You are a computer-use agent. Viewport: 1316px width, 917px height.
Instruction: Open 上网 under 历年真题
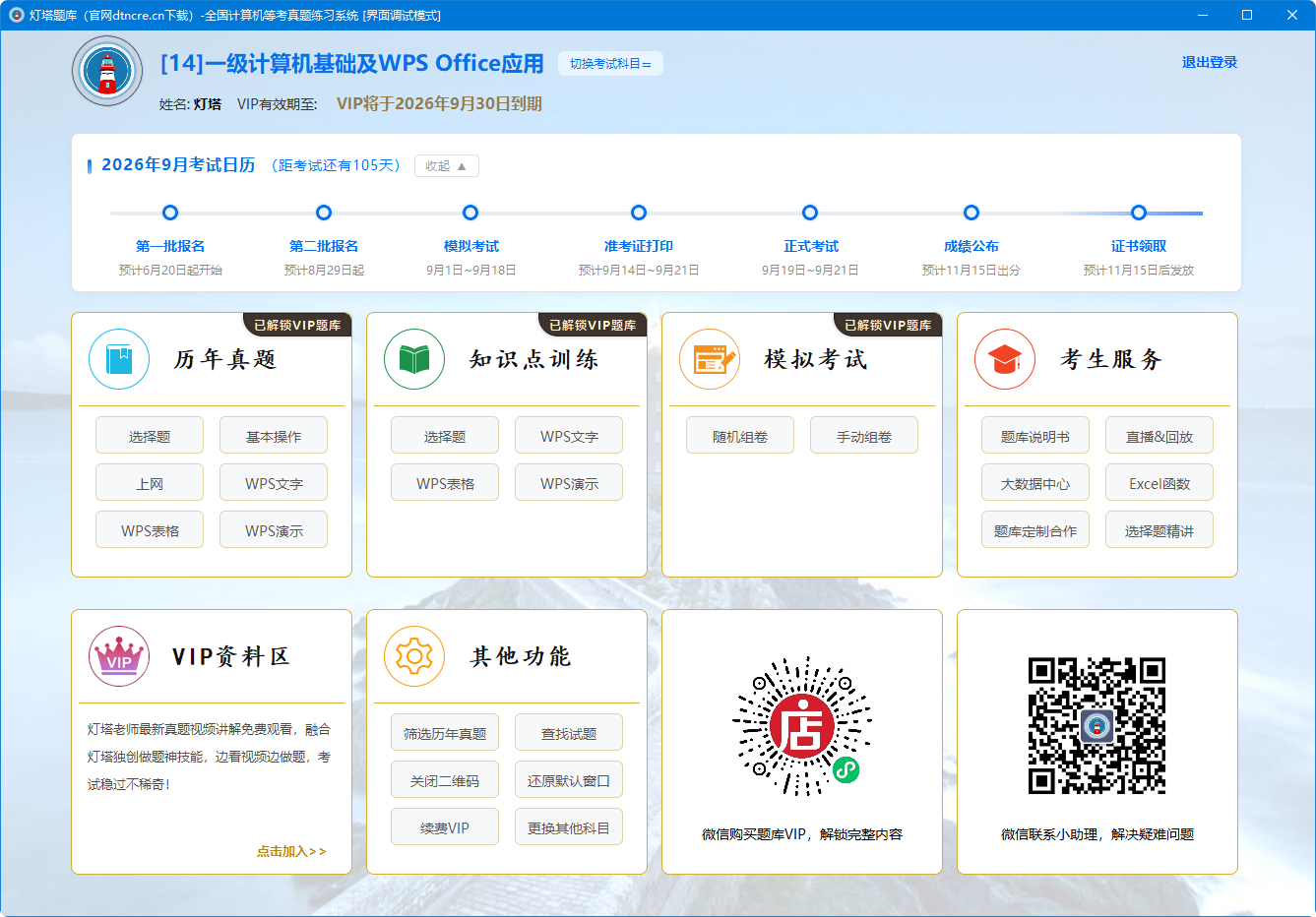point(150,483)
